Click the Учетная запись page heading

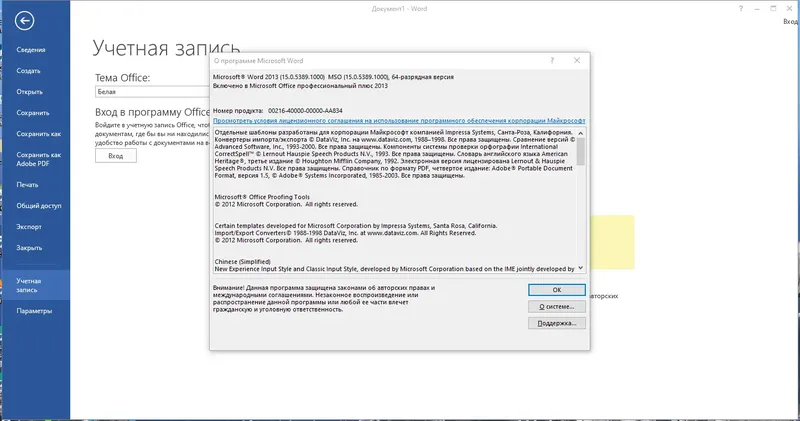[x=166, y=48]
